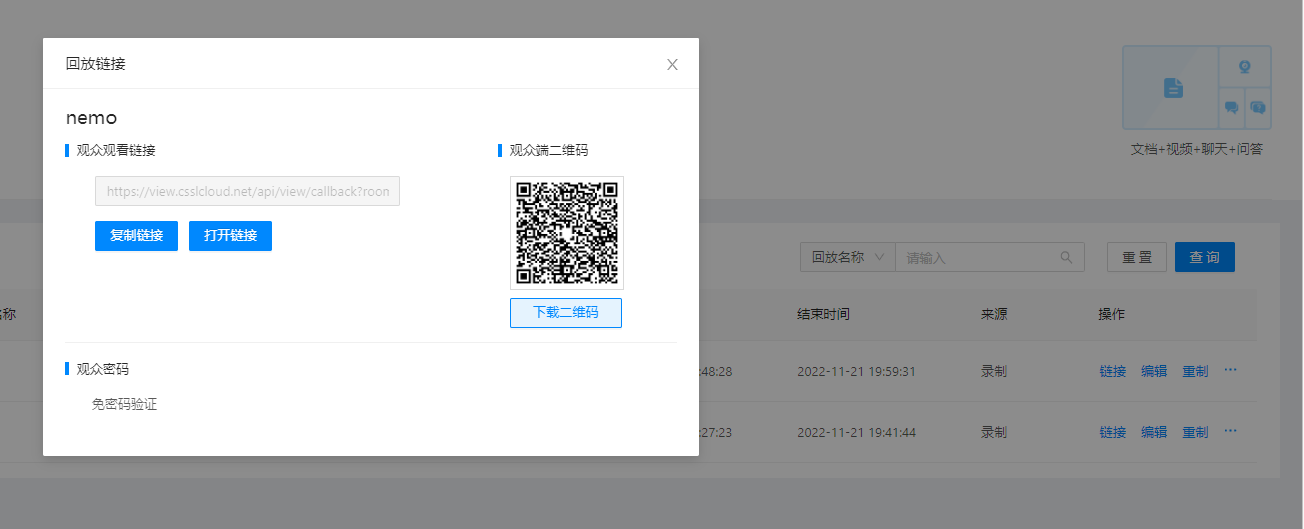Download QR code via 下载二维码
Viewport: 1304px width, 529px height.
566,313
